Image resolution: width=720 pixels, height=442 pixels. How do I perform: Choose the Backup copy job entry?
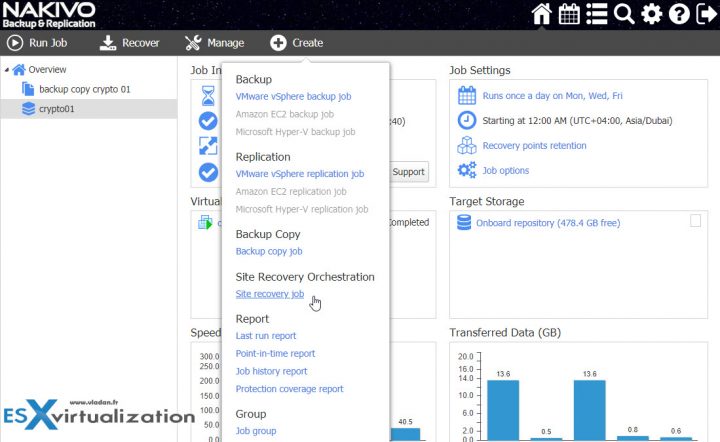coord(269,251)
